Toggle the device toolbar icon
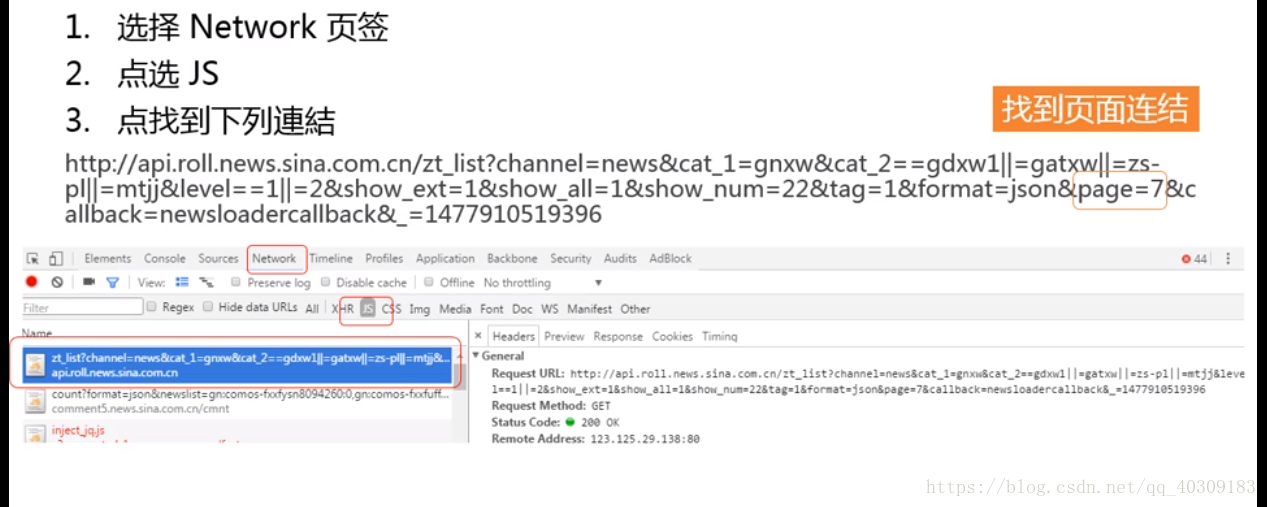1267x507 pixels. coord(56,259)
